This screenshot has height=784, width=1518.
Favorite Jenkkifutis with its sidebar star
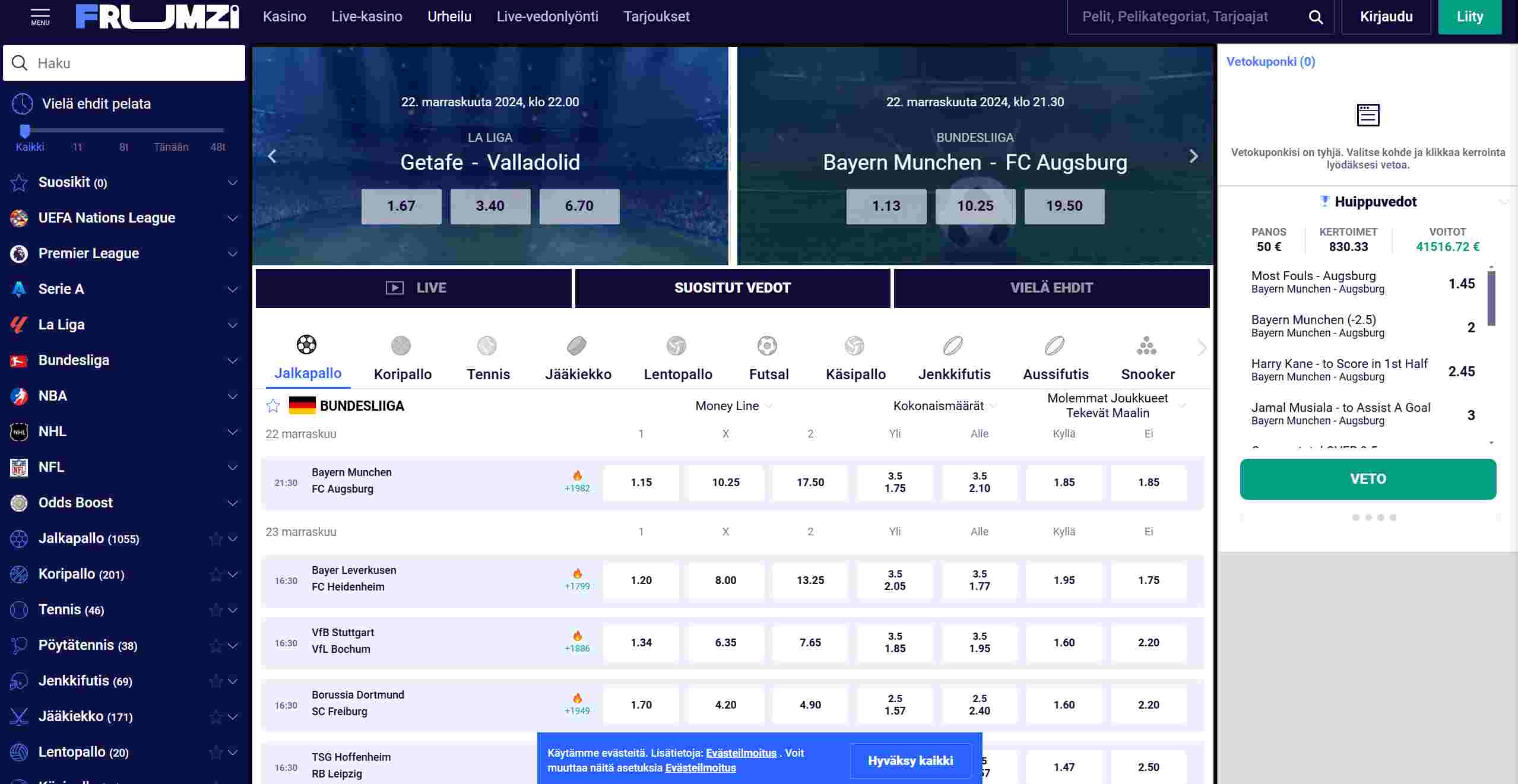(x=216, y=681)
